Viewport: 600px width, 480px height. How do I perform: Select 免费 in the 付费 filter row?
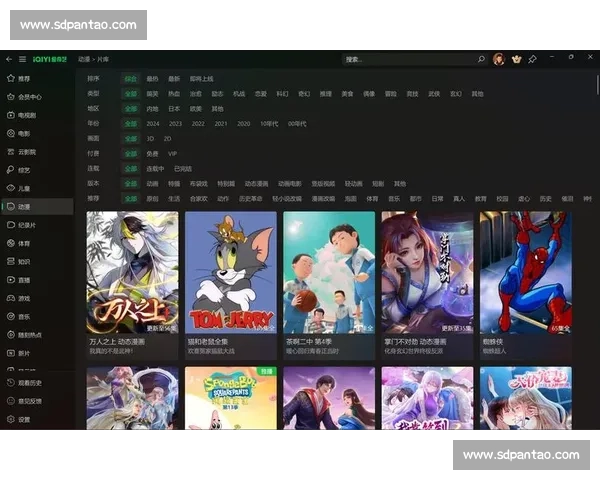[152, 154]
